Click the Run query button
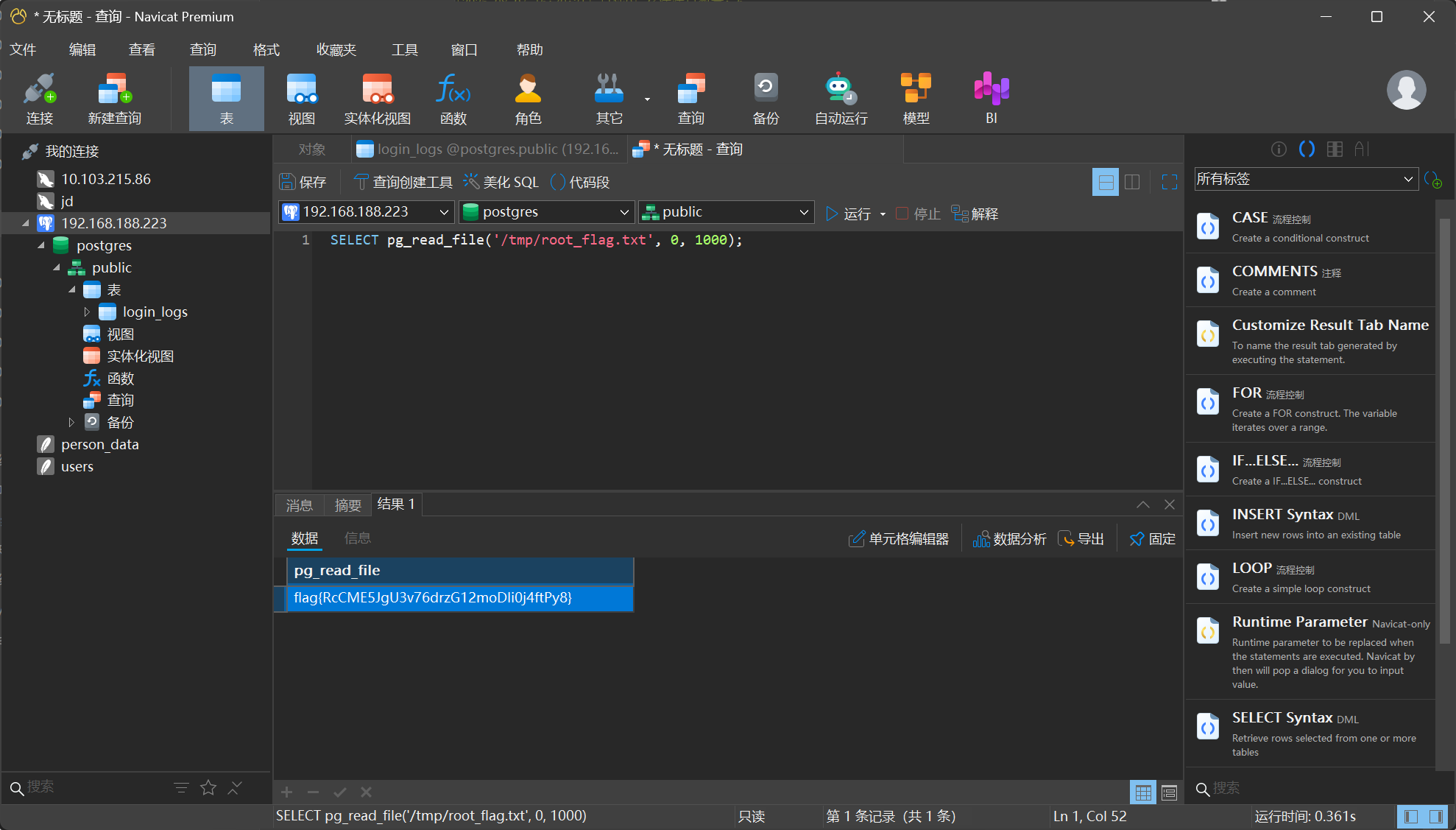This screenshot has height=830, width=1456. click(848, 214)
